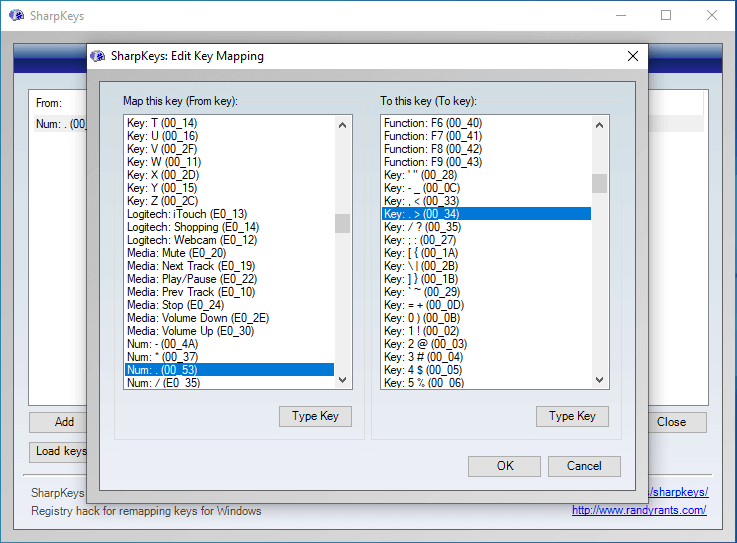Select 'Key: W (00_11)' in From list
Screen dimensions: 737x543
tap(230, 162)
